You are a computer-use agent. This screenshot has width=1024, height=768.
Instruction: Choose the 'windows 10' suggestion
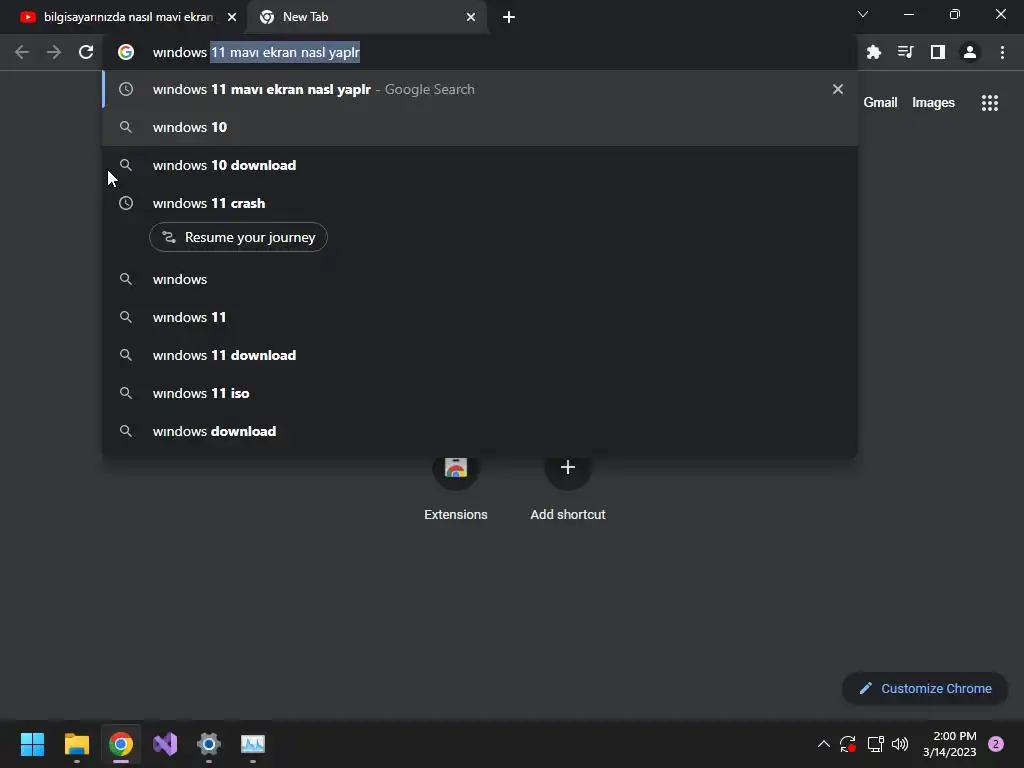480,127
